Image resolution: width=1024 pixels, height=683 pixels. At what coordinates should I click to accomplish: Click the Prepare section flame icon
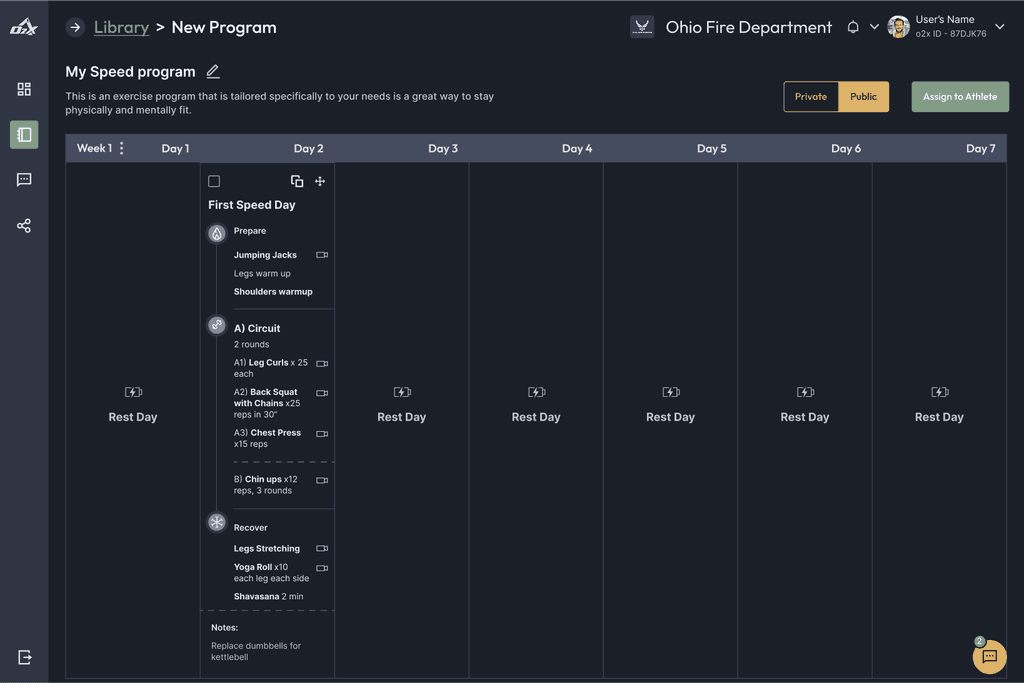(217, 233)
